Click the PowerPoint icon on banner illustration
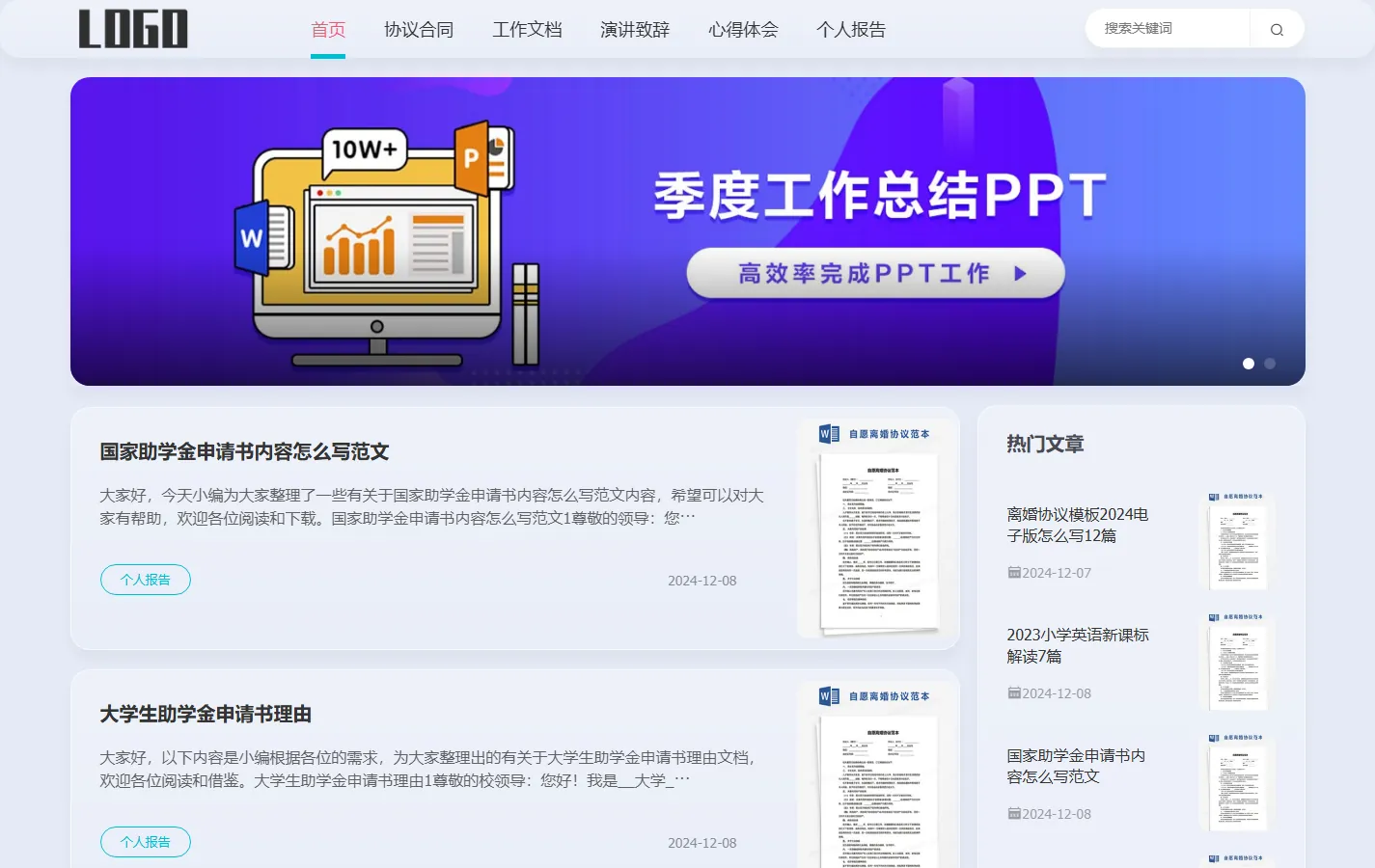The image size is (1375, 868). coord(483,157)
